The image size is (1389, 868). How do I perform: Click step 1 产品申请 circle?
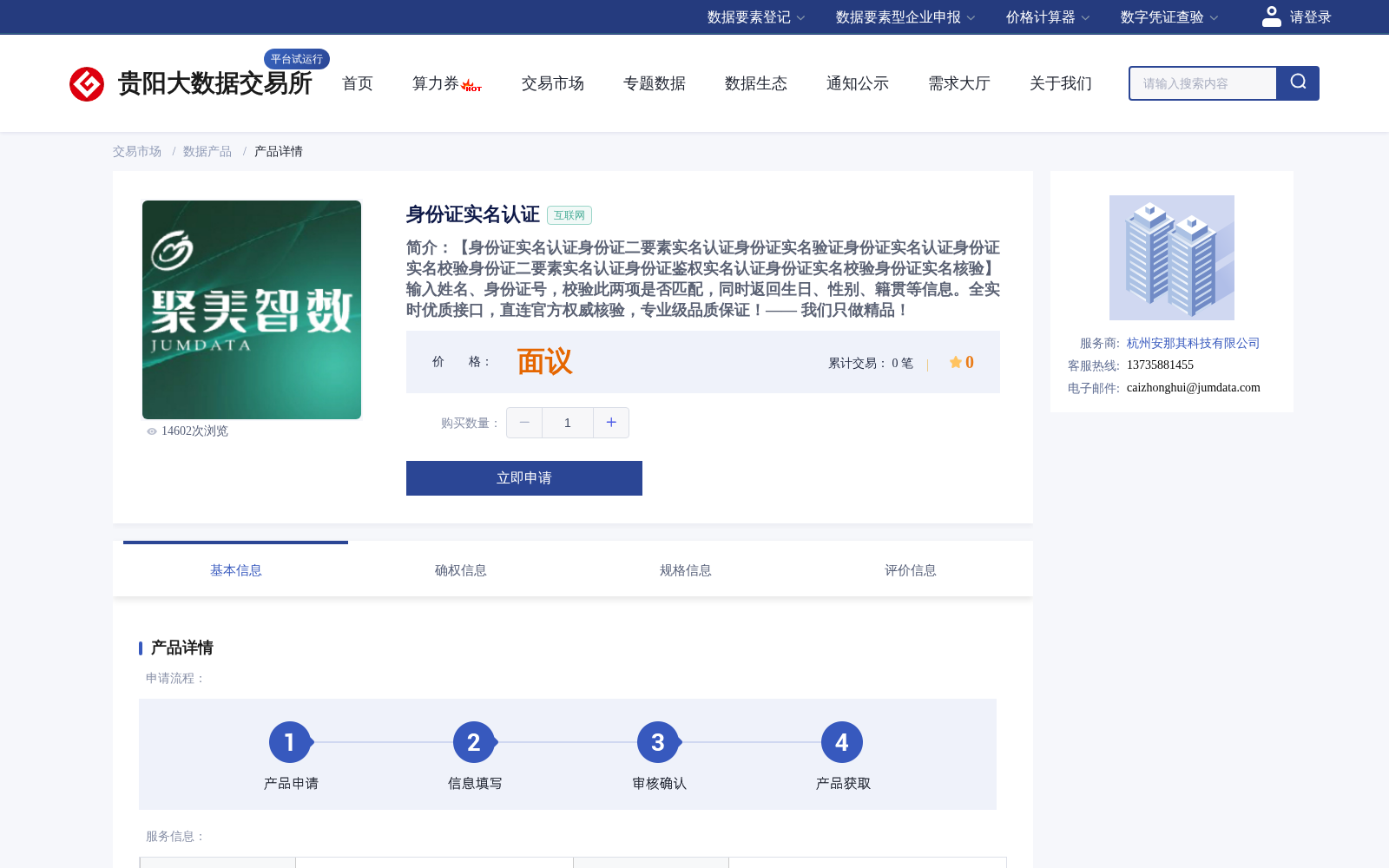click(290, 742)
